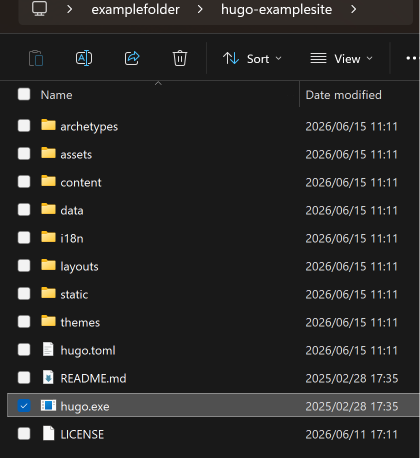Check the i18n row checkbox
This screenshot has height=459, width=420.
(24, 238)
